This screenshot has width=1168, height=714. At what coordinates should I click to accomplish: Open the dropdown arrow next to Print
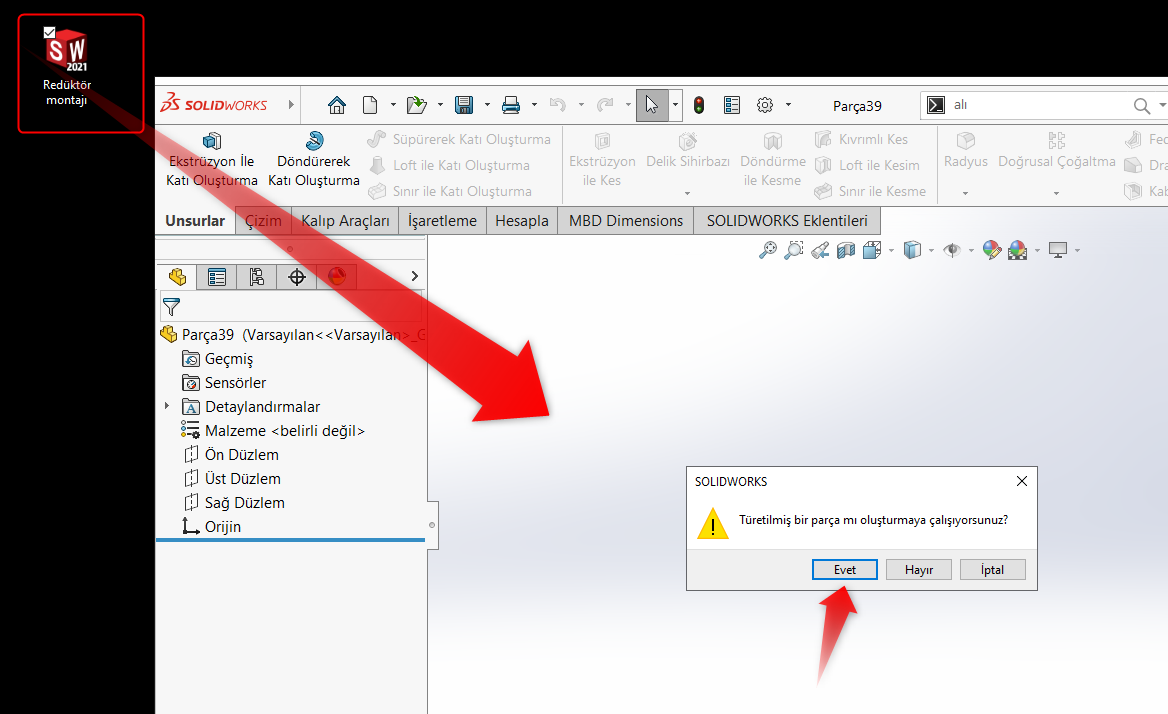click(x=533, y=105)
